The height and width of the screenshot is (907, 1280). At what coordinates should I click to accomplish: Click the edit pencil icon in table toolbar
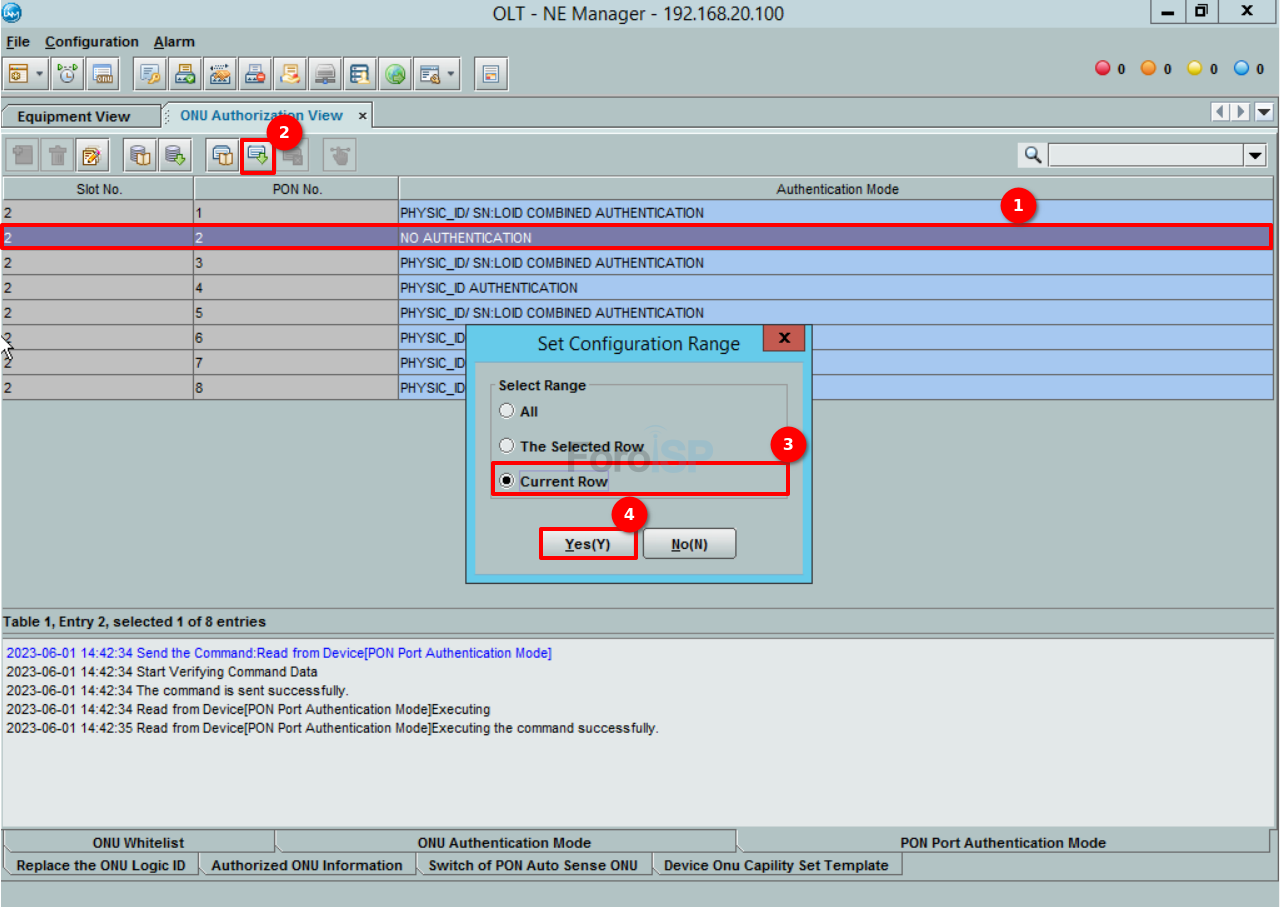click(91, 155)
